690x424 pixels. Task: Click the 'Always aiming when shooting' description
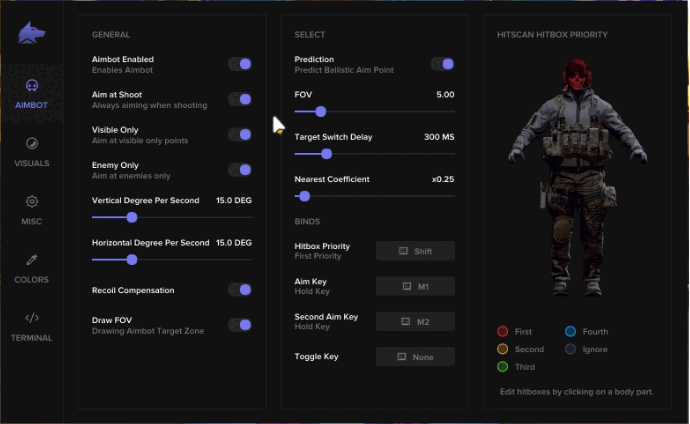click(x=149, y=105)
